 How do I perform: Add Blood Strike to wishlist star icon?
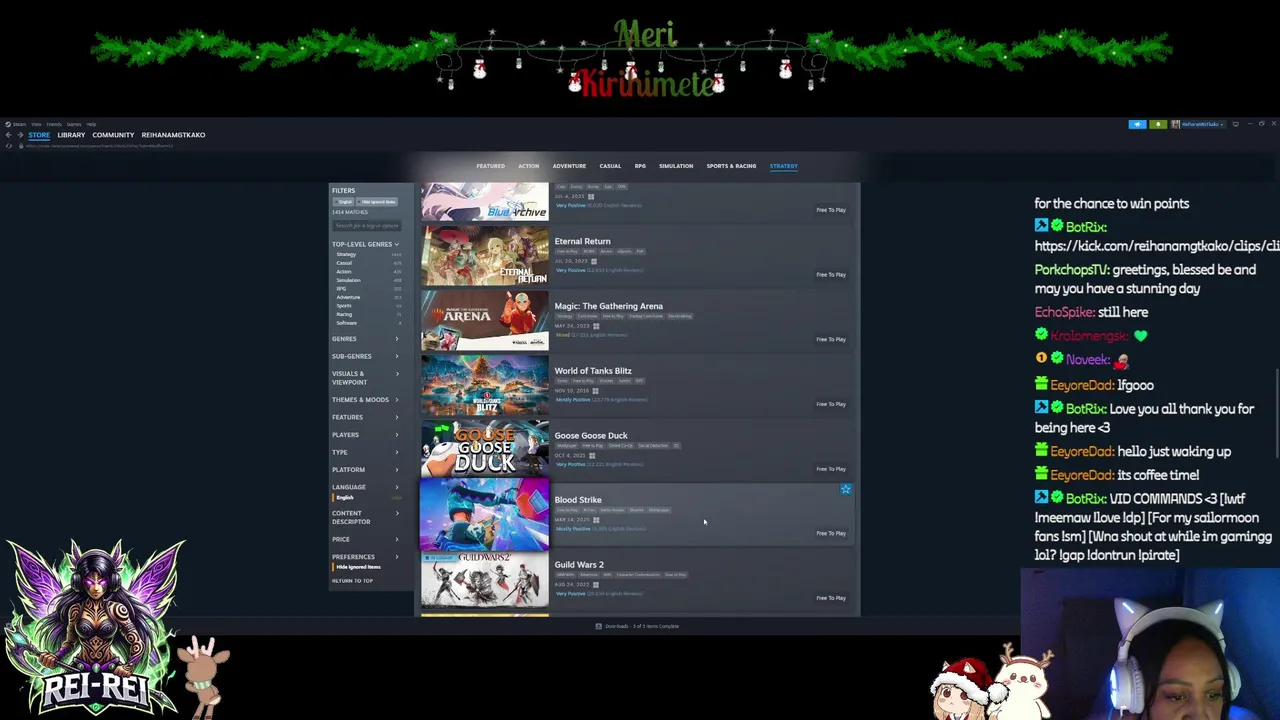pos(845,489)
